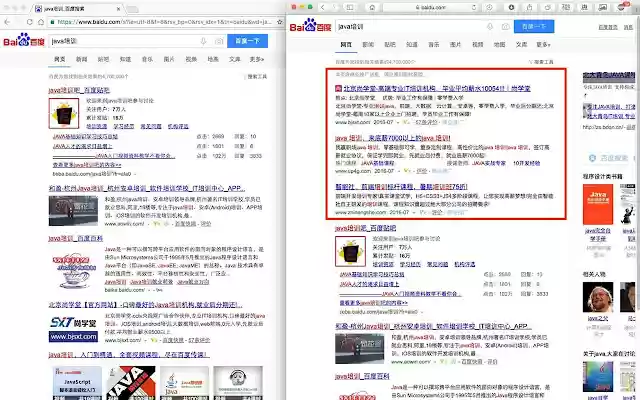Open 新闻 tab in Chrome Baidu
Image resolution: width=640 pixels, height=400 pixels.
point(82,59)
